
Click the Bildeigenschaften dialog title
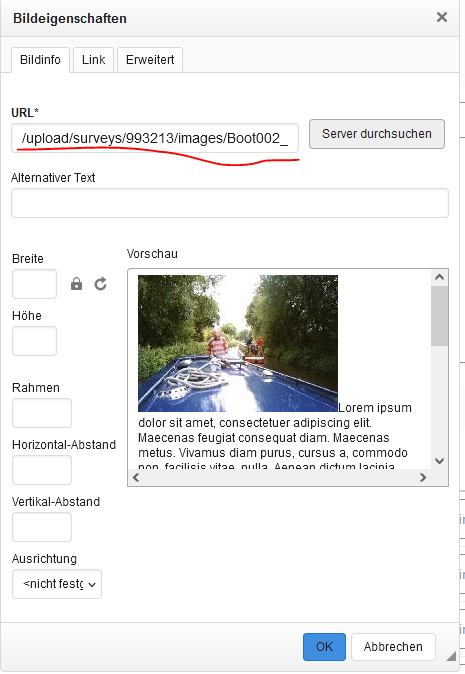point(70,18)
